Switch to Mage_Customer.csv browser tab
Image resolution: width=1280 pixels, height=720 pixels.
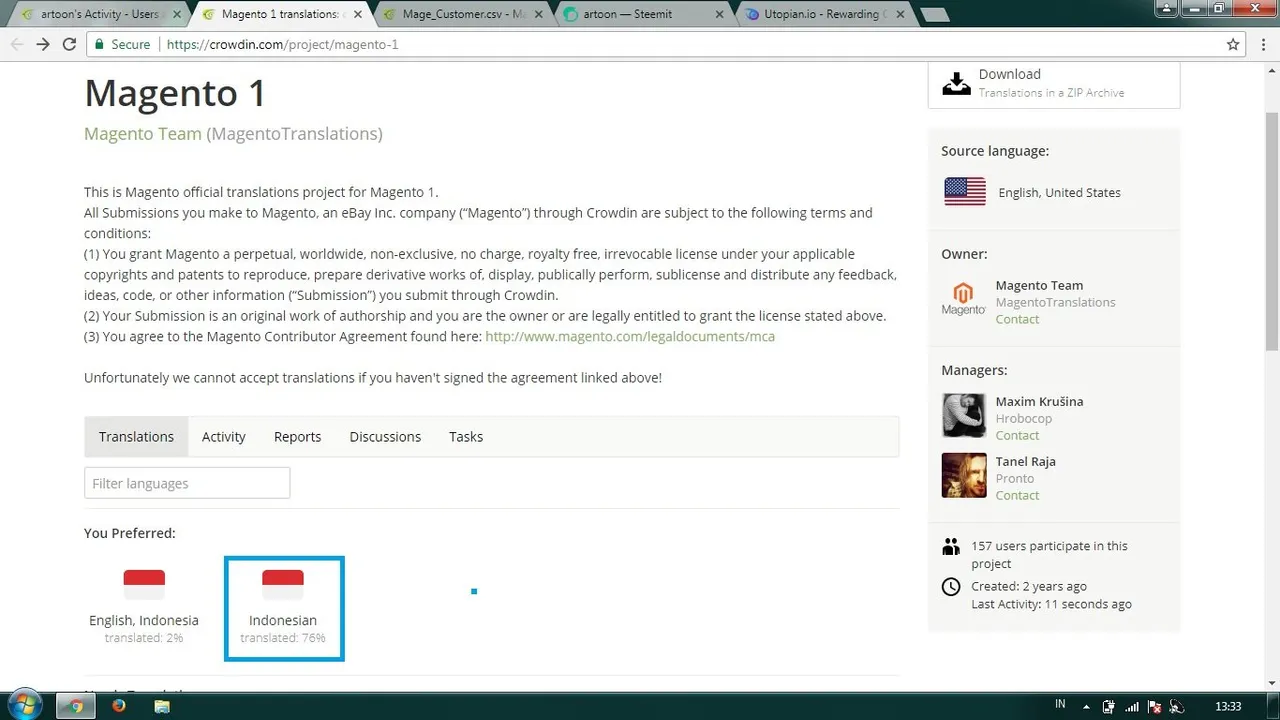460,15
